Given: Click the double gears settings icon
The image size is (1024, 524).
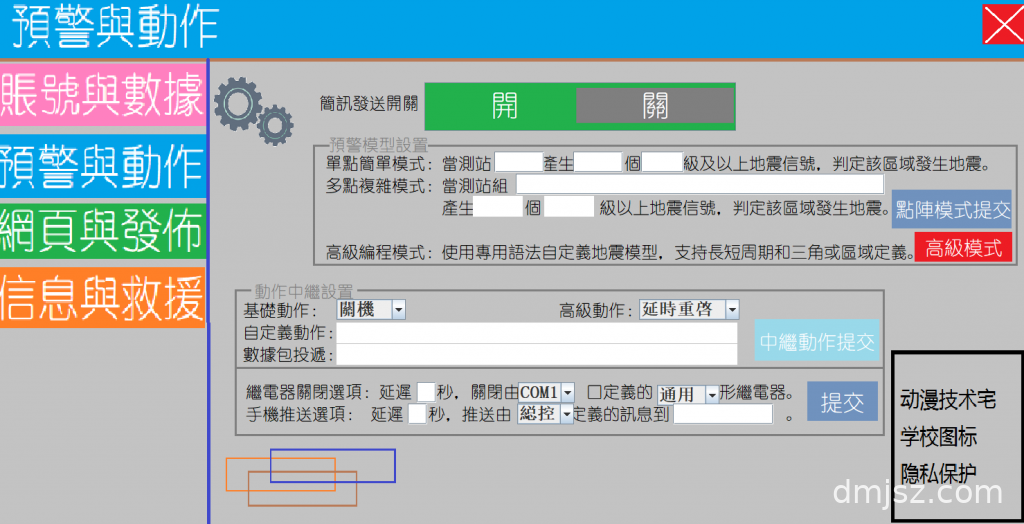Looking at the screenshot, I should (254, 108).
